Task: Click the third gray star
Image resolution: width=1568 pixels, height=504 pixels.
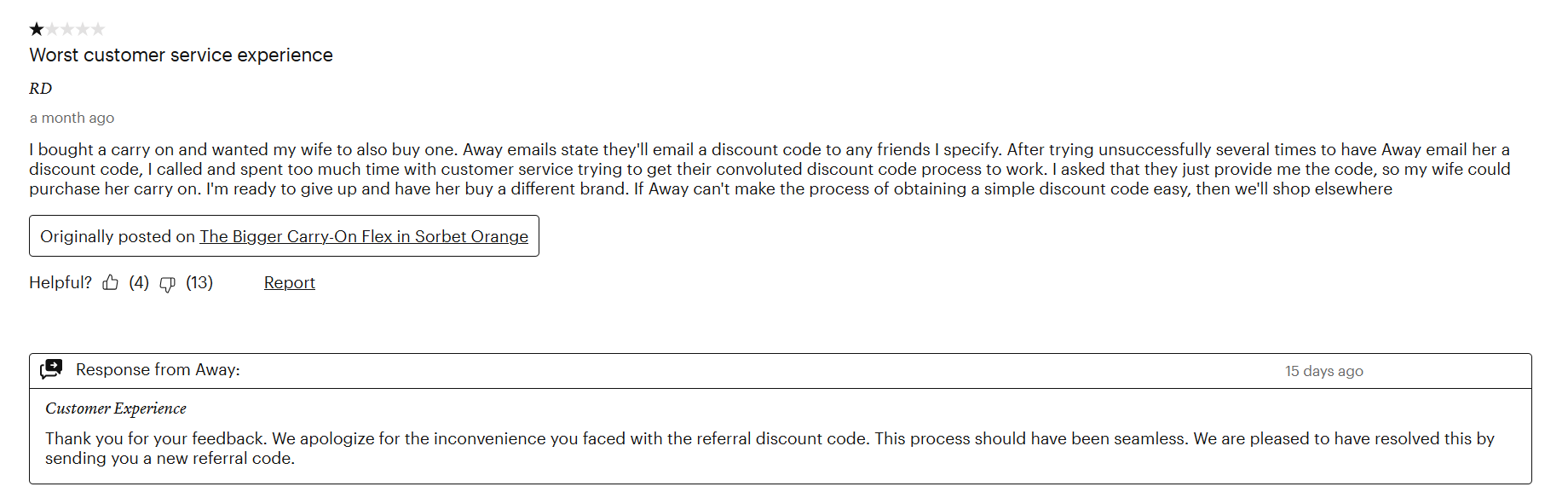Action: coord(67,29)
